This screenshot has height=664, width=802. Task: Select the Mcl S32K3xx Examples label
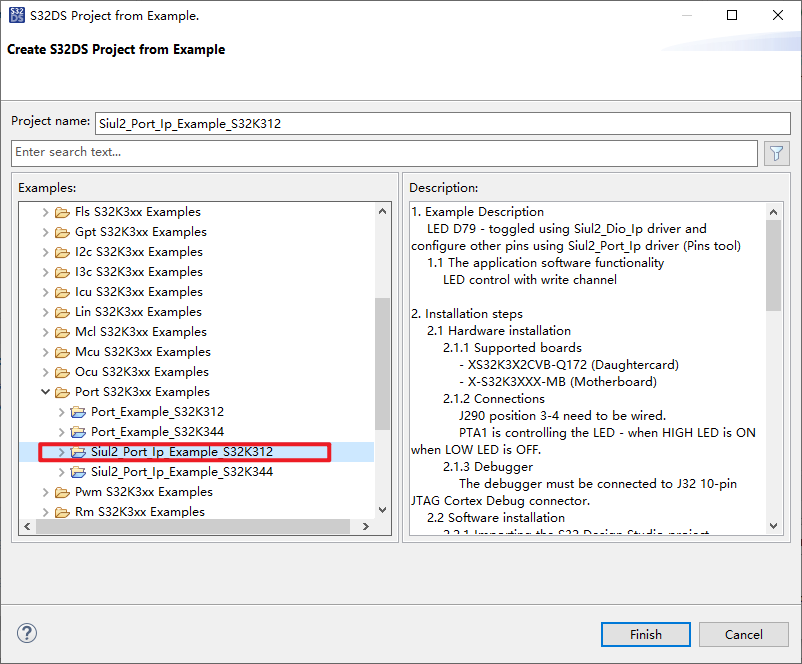pos(141,332)
